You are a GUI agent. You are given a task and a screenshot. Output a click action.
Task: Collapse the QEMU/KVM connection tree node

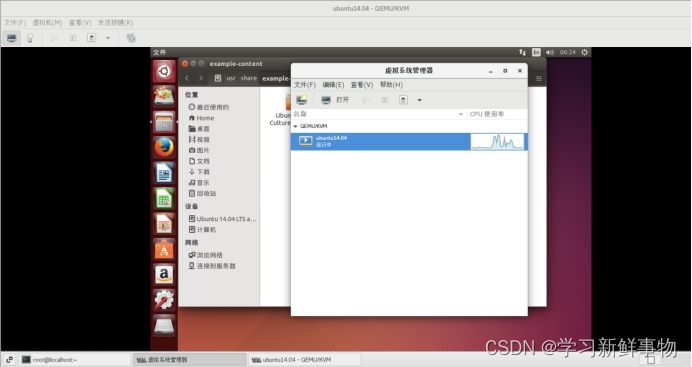[x=295, y=126]
